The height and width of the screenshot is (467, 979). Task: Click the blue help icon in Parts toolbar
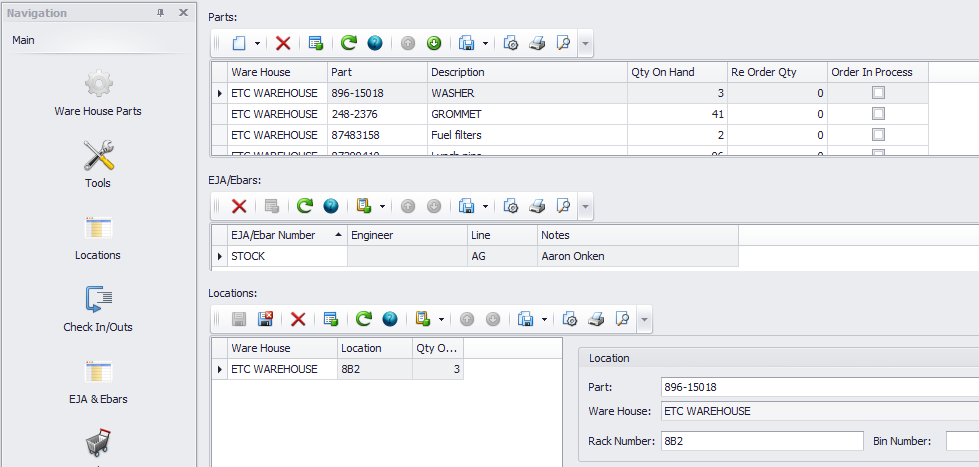tap(375, 43)
